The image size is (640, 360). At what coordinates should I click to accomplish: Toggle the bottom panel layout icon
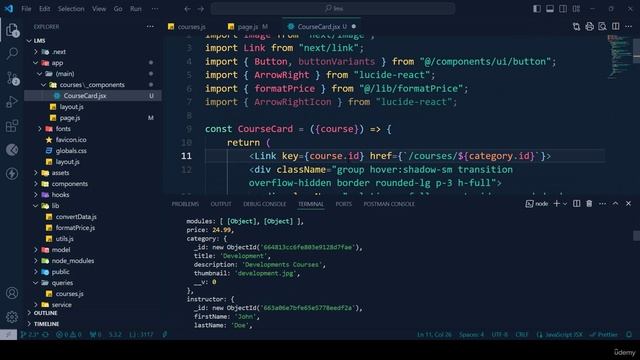(550, 9)
